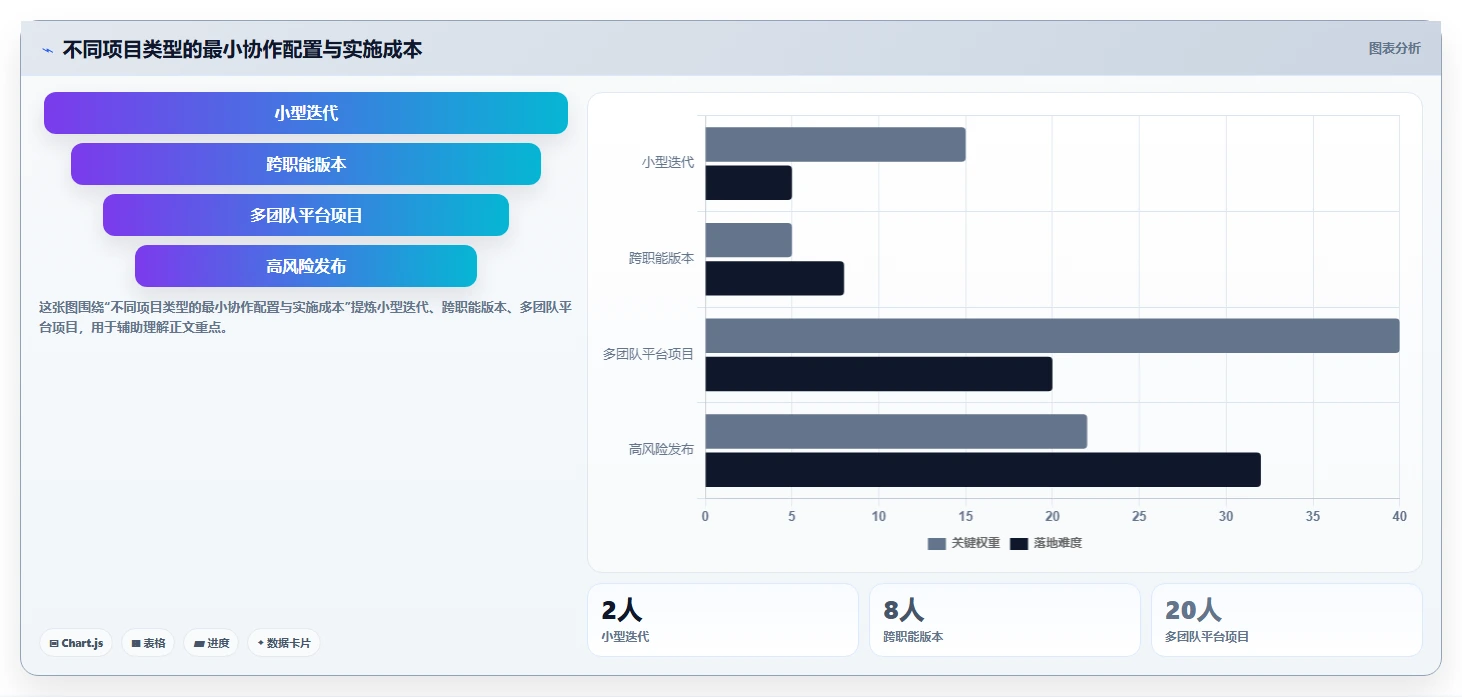Click the title 不同项目类型的最小协作配置与实施成本

click(242, 49)
